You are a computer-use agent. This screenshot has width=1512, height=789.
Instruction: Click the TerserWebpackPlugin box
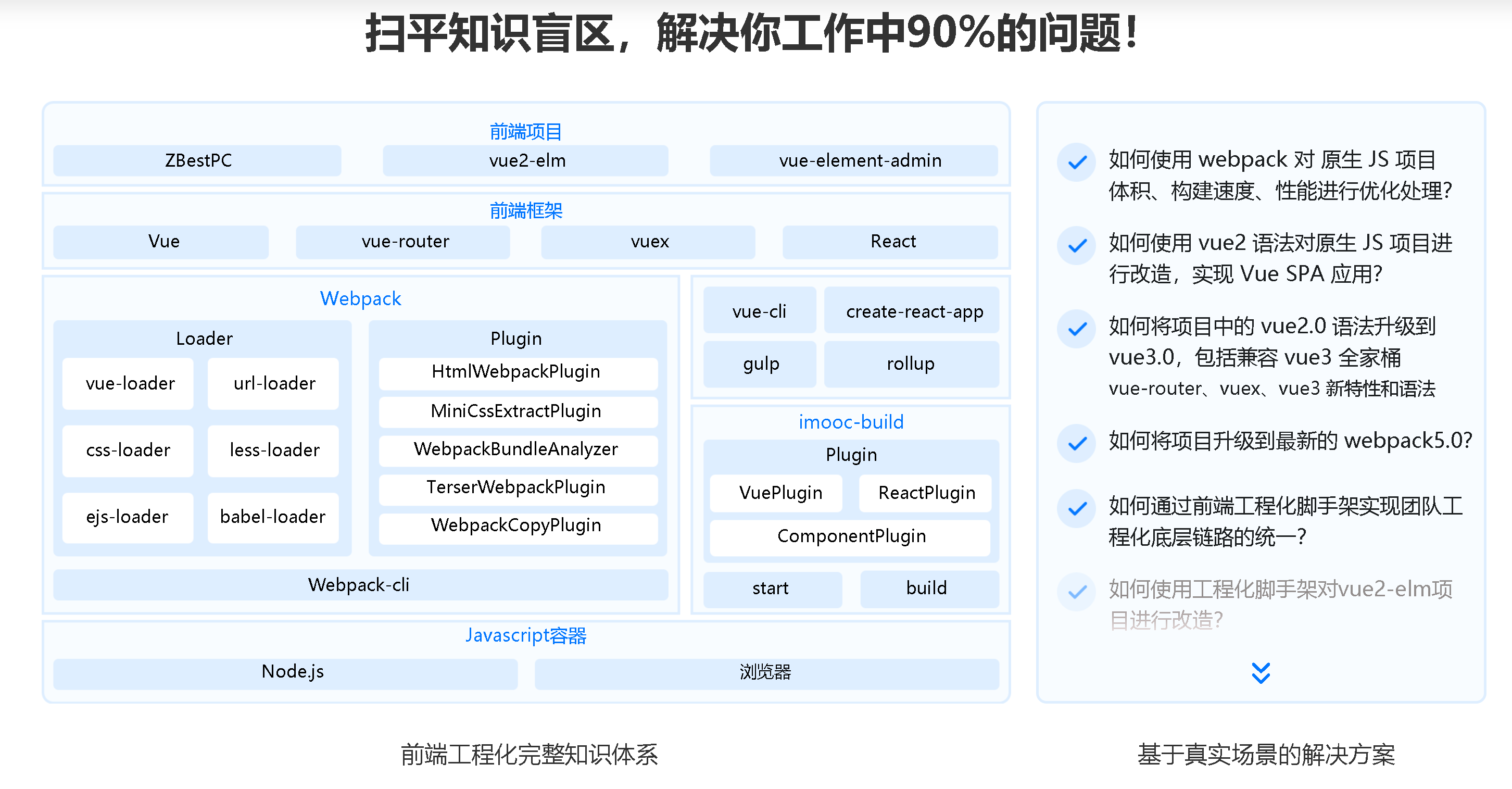pyautogui.click(x=518, y=489)
